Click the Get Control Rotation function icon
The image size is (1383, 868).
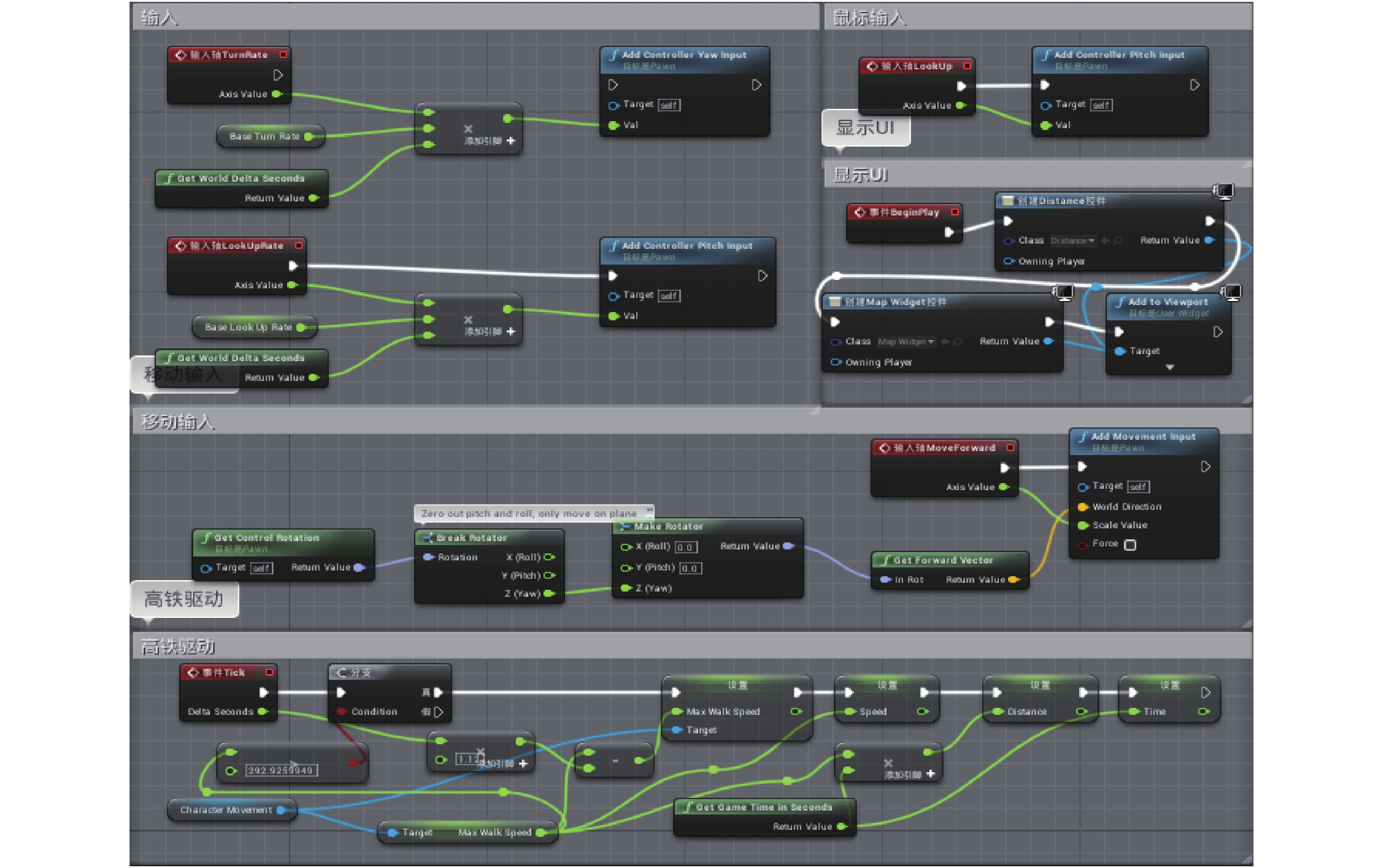point(206,538)
